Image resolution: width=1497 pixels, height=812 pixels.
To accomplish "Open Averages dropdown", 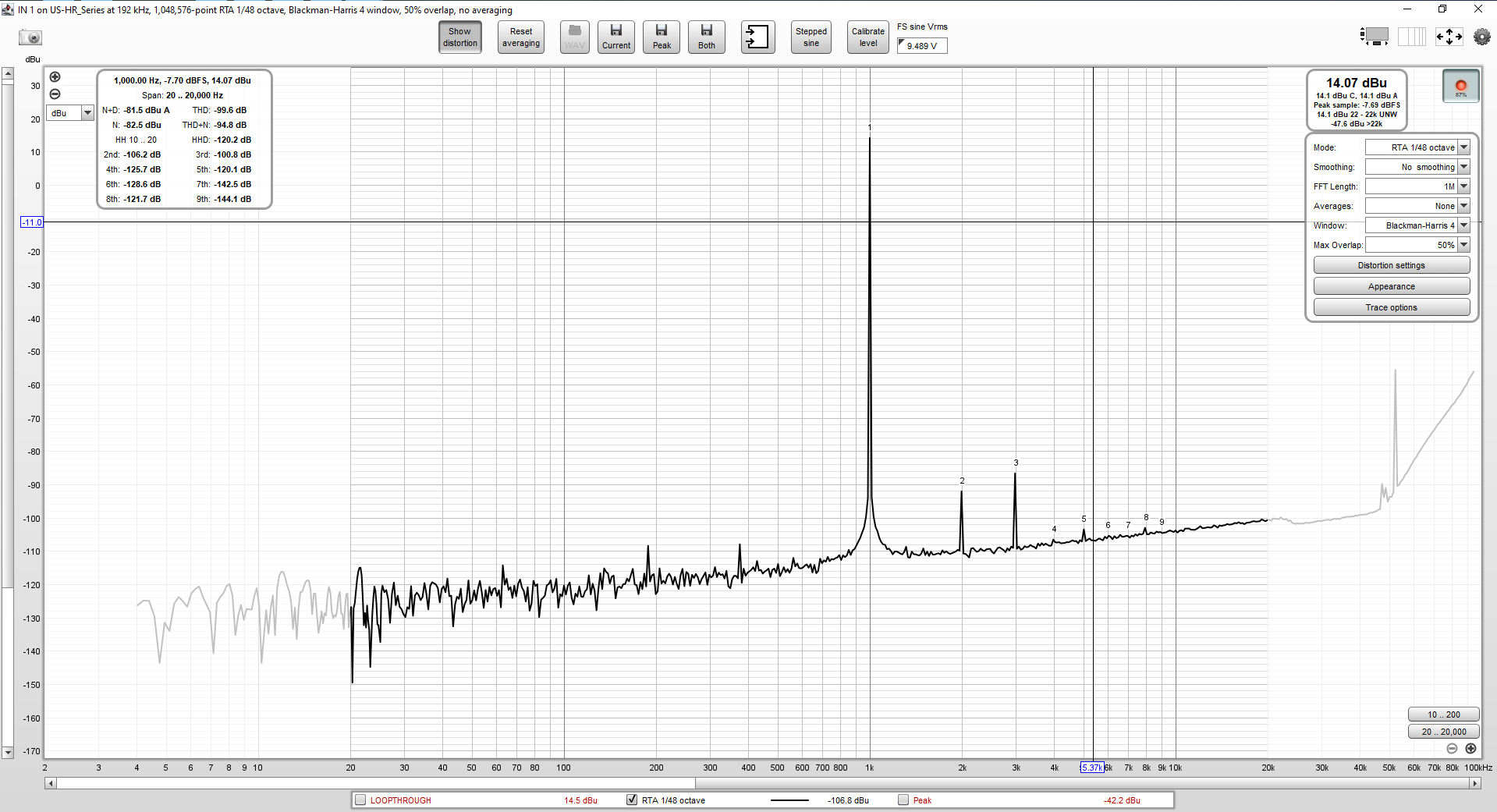I will point(1417,206).
